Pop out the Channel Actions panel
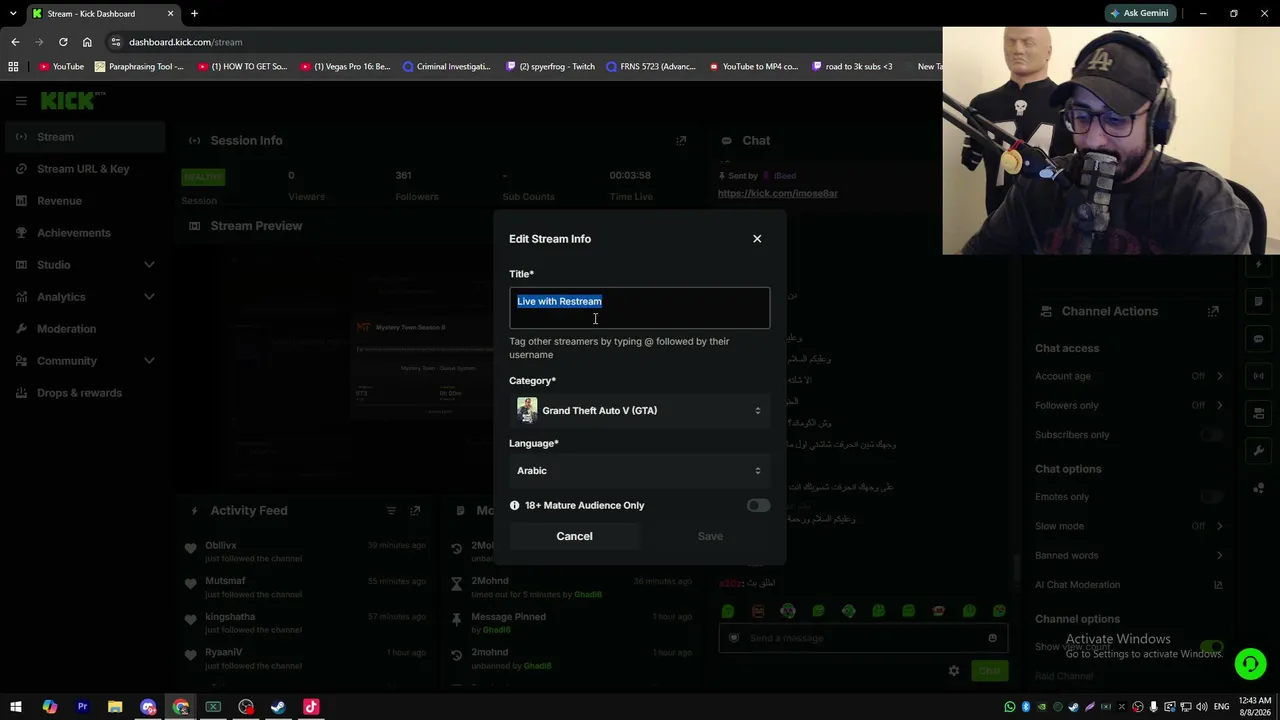Screen dimensions: 1280x720 (1213, 312)
